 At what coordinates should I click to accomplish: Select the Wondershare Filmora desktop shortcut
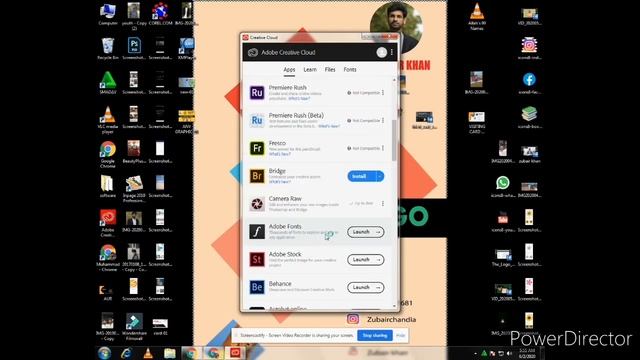[134, 327]
